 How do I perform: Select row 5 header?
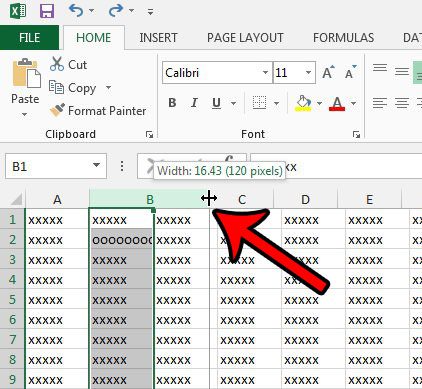pyautogui.click(x=12, y=299)
